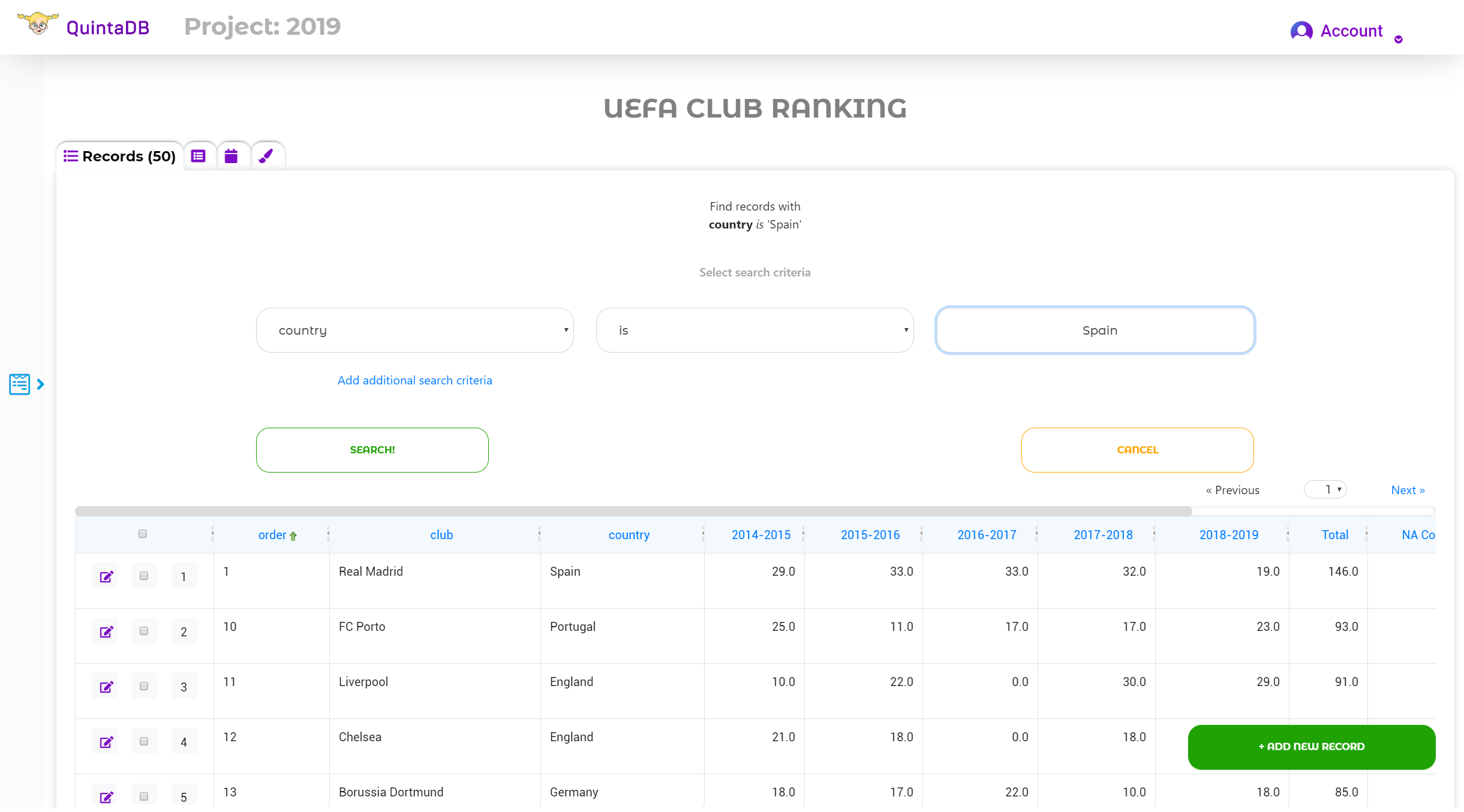Viewport: 1464px width, 812px height.
Task: Sort by the club column header
Action: pyautogui.click(x=441, y=535)
